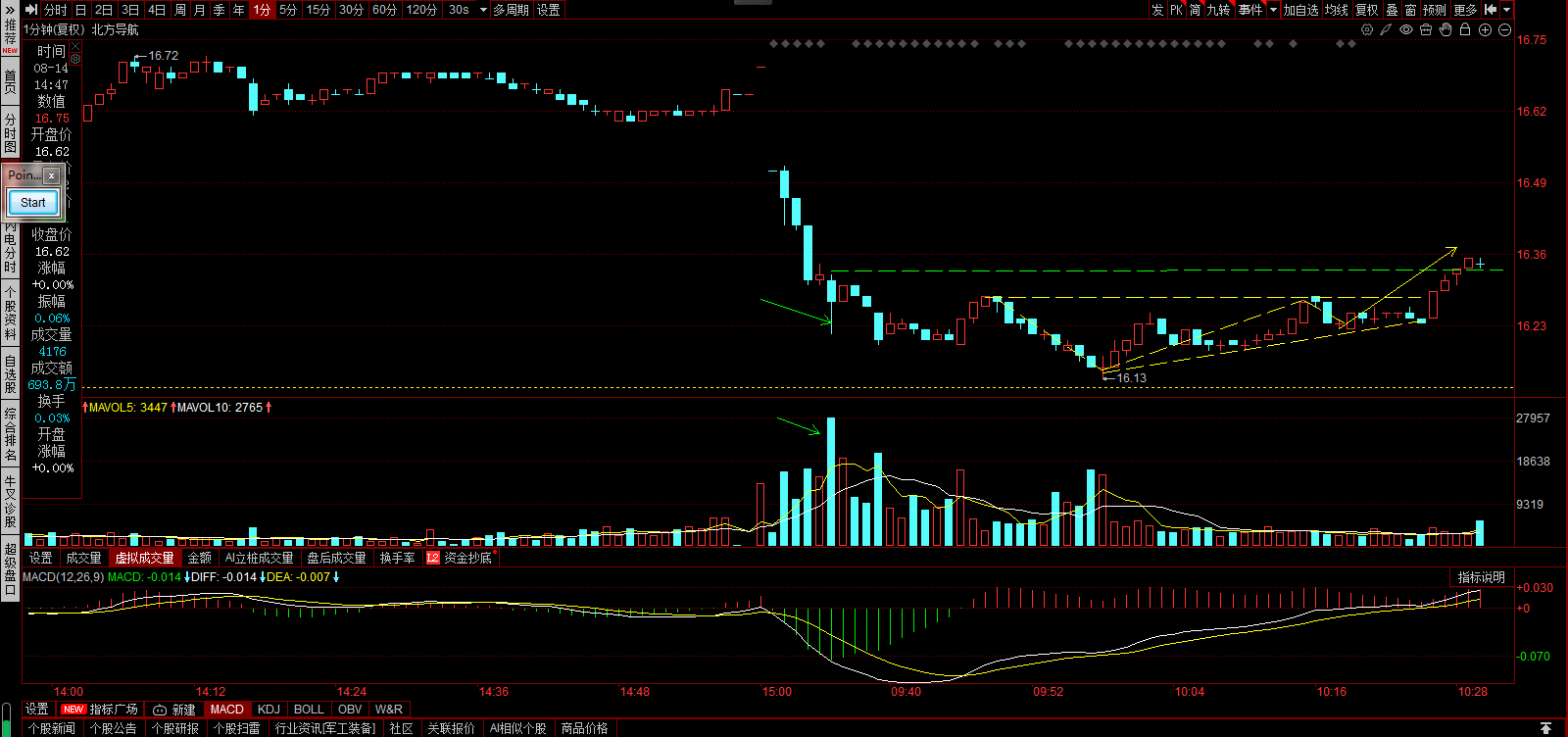Open the 更多 more menu

tap(1465, 10)
